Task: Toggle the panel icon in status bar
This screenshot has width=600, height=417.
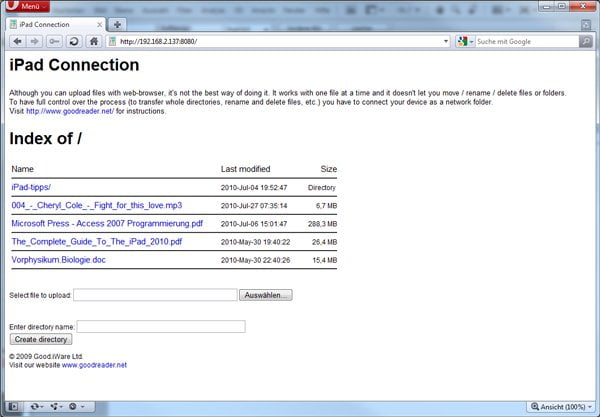Action: 15,407
